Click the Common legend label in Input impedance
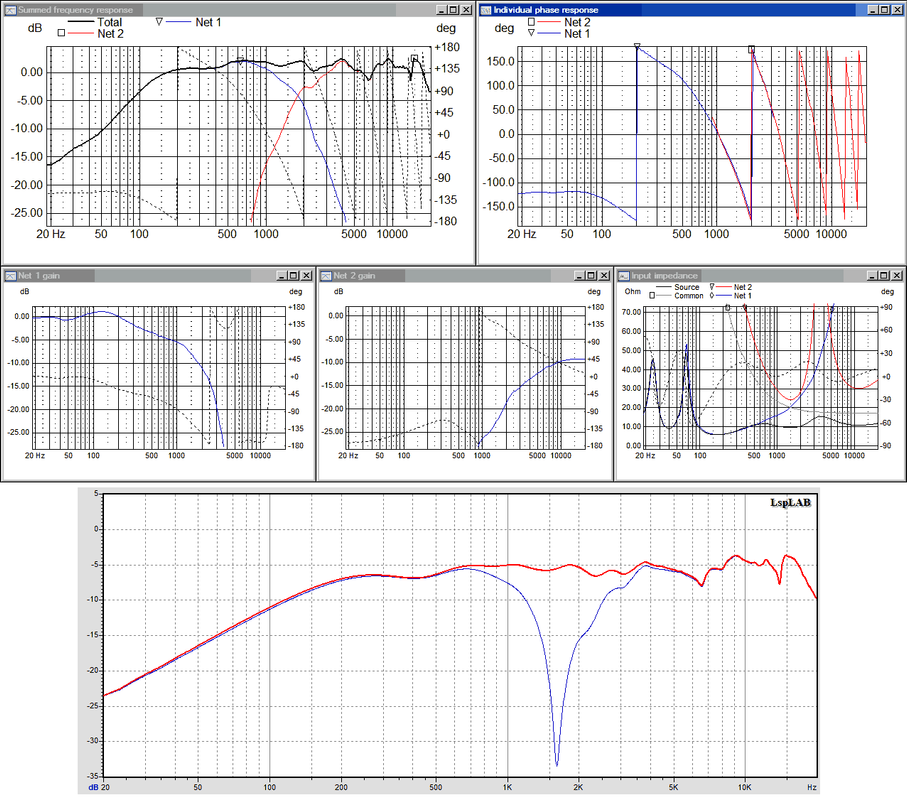The image size is (907, 800). [x=689, y=296]
